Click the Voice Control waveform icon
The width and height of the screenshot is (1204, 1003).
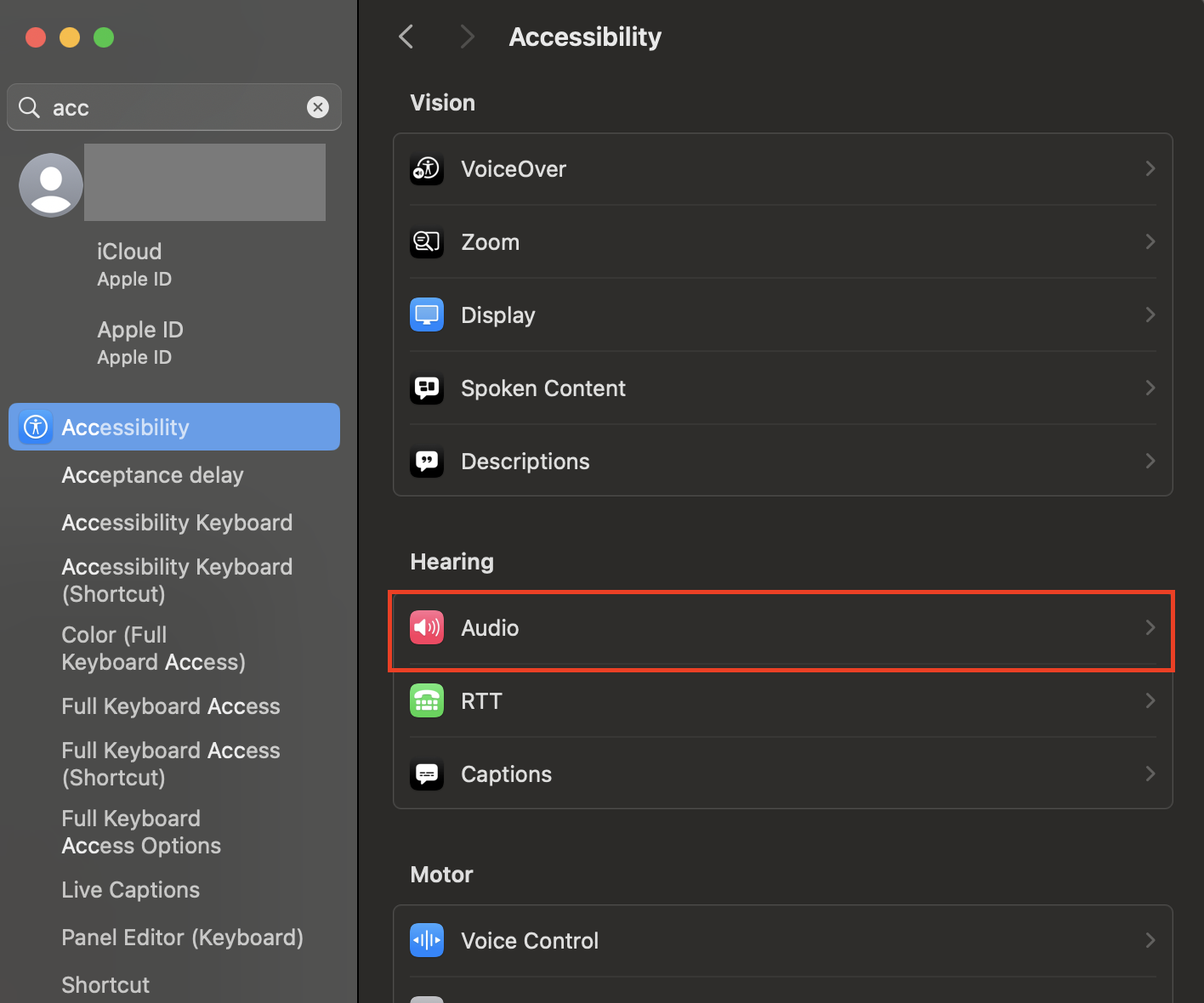pos(427,940)
